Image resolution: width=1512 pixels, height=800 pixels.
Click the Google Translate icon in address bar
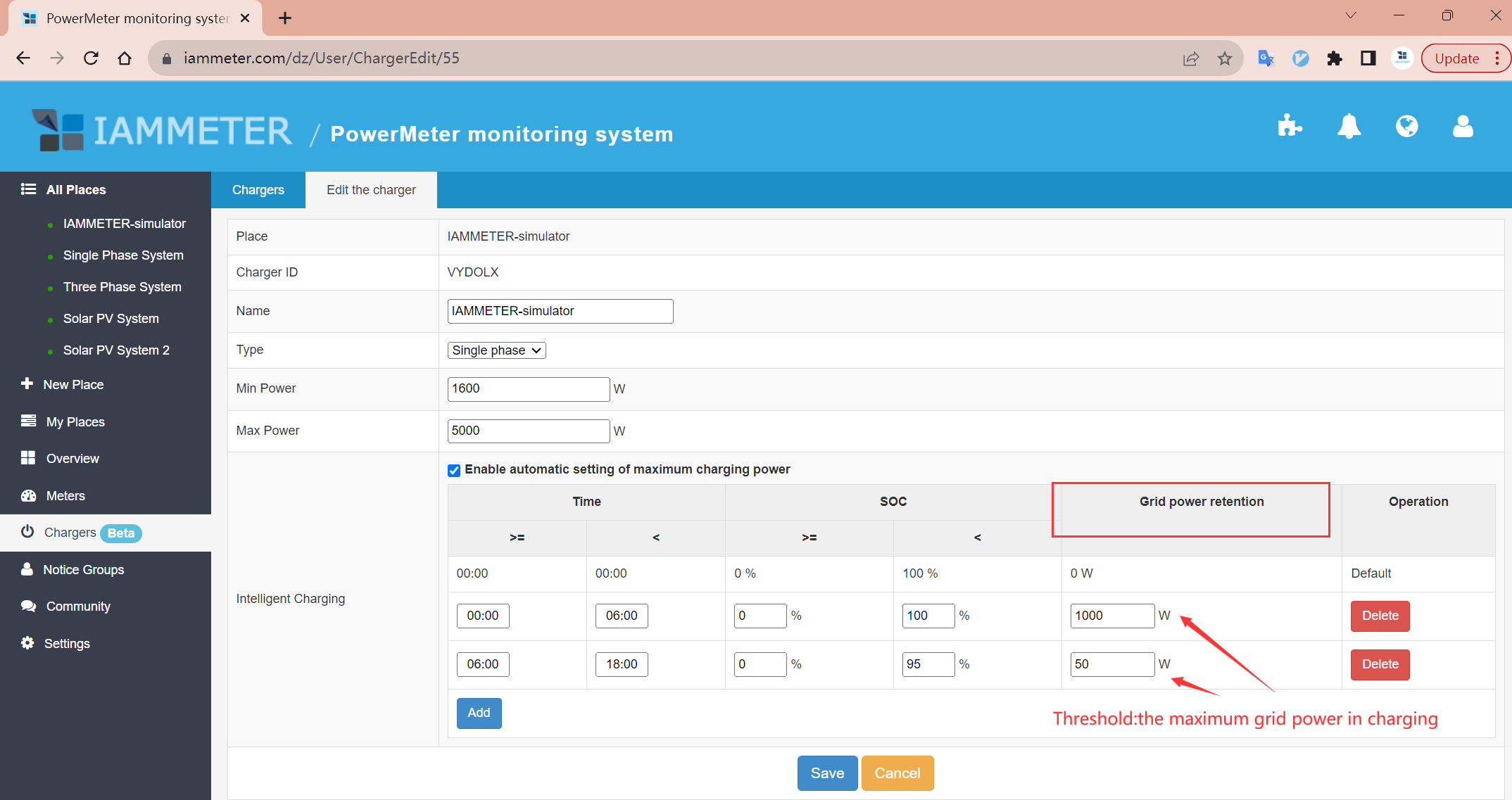1266,58
